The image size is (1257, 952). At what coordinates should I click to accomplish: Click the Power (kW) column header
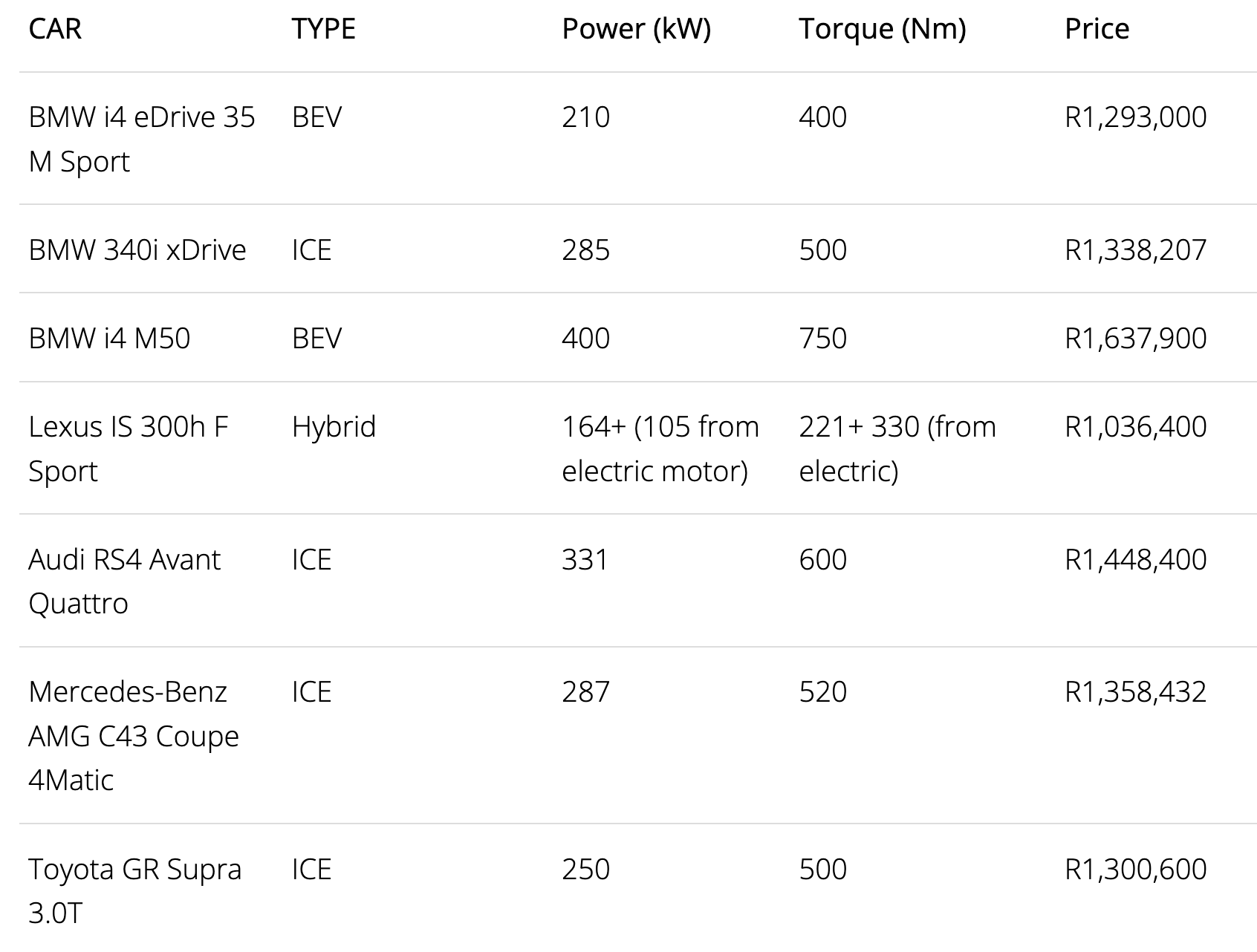point(636,29)
